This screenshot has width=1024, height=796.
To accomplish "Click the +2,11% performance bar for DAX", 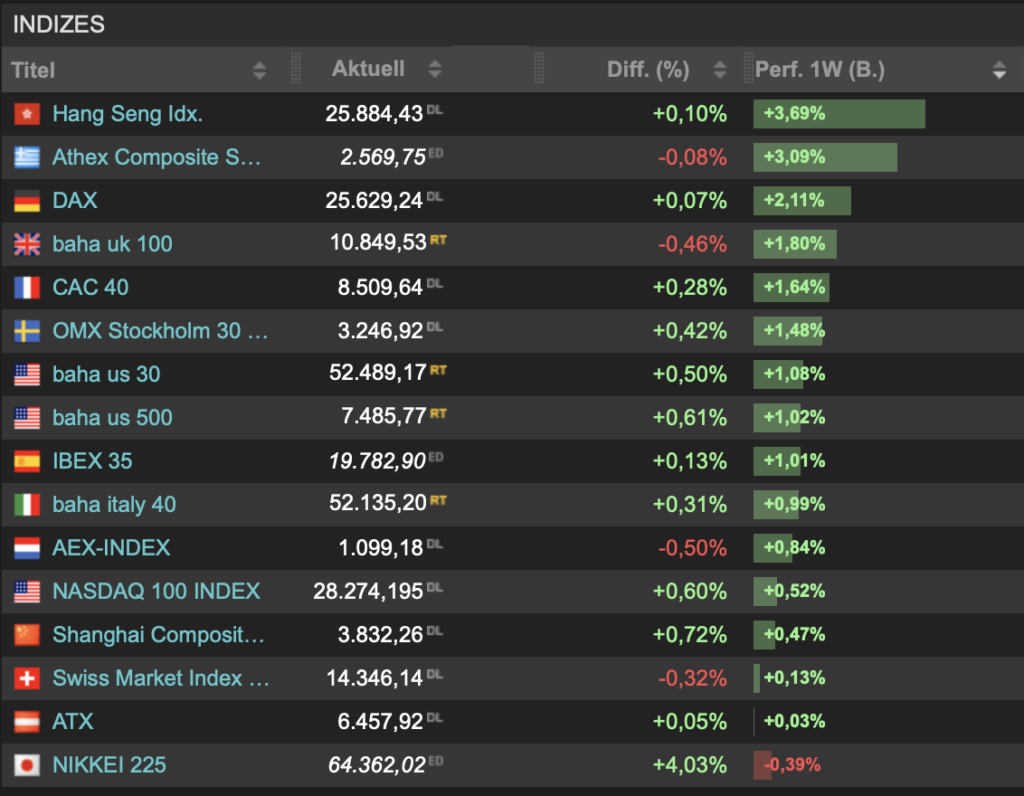I will pos(802,200).
